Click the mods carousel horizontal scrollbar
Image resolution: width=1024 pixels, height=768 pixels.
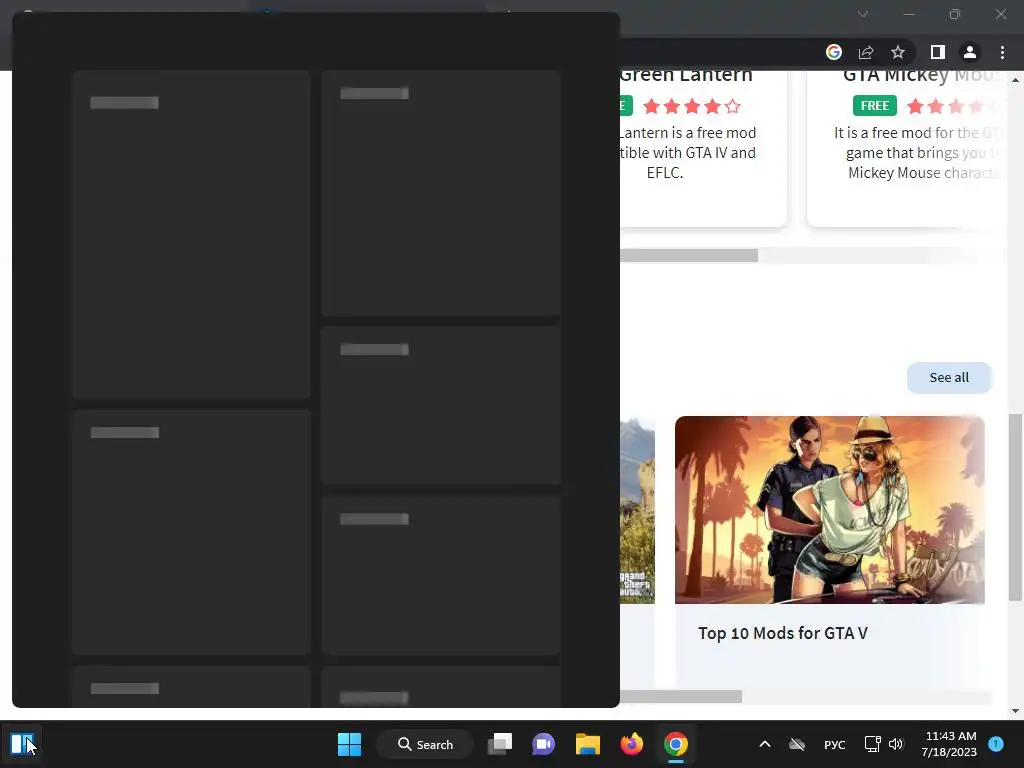coord(689,255)
